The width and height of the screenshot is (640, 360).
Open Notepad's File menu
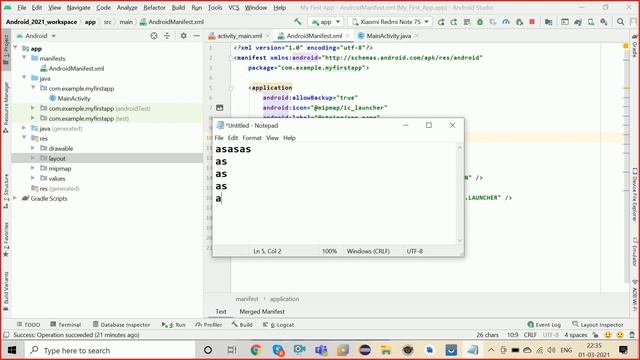[x=219, y=138]
